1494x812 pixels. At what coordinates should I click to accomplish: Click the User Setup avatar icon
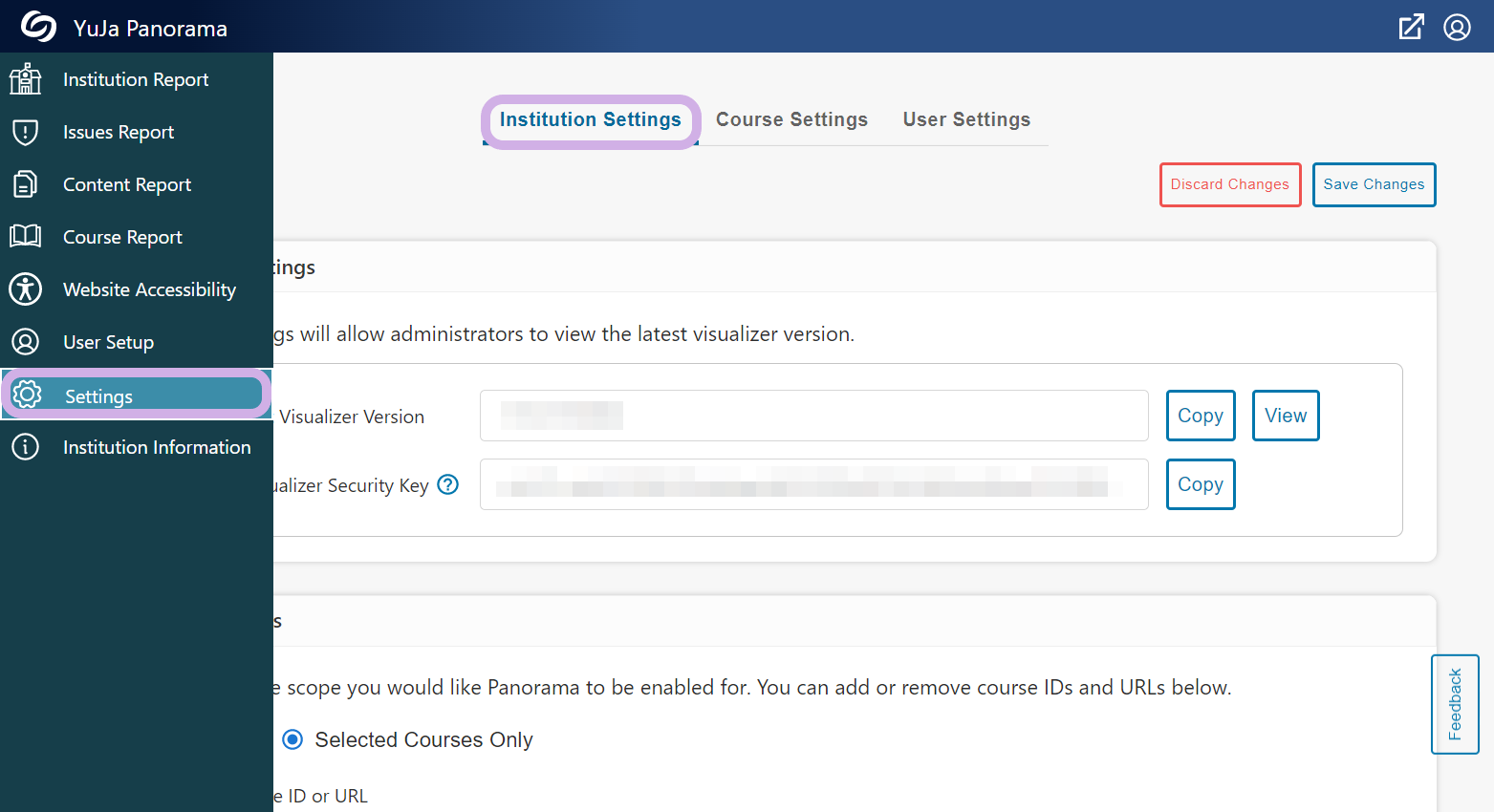coord(26,341)
